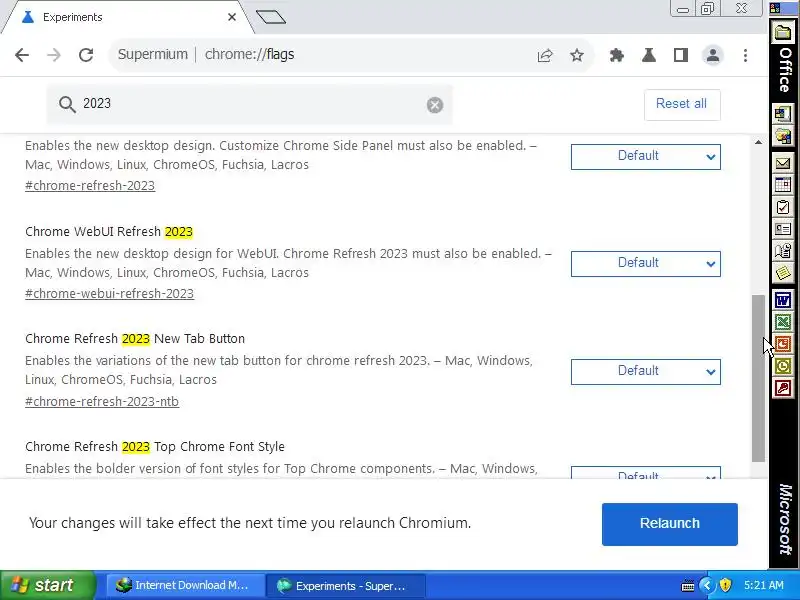Click the Relaunch button
Viewport: 800px width, 600px height.
point(669,524)
